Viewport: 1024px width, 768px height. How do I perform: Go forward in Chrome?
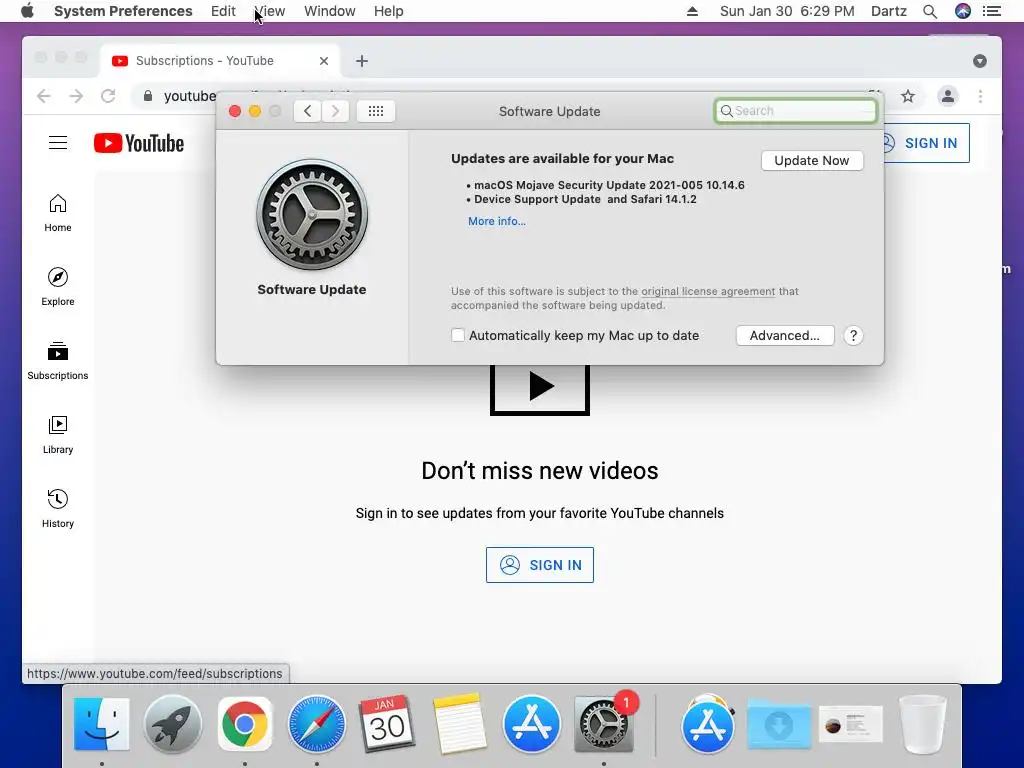click(76, 97)
